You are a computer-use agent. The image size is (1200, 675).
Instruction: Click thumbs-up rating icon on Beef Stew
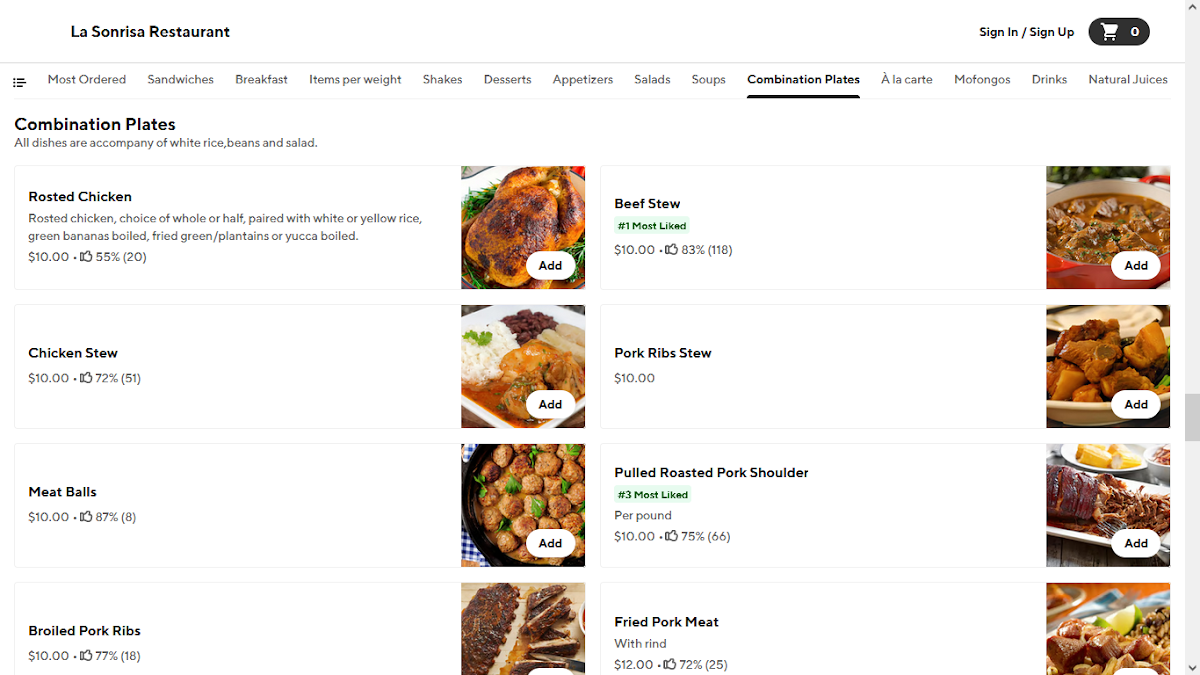(x=672, y=250)
